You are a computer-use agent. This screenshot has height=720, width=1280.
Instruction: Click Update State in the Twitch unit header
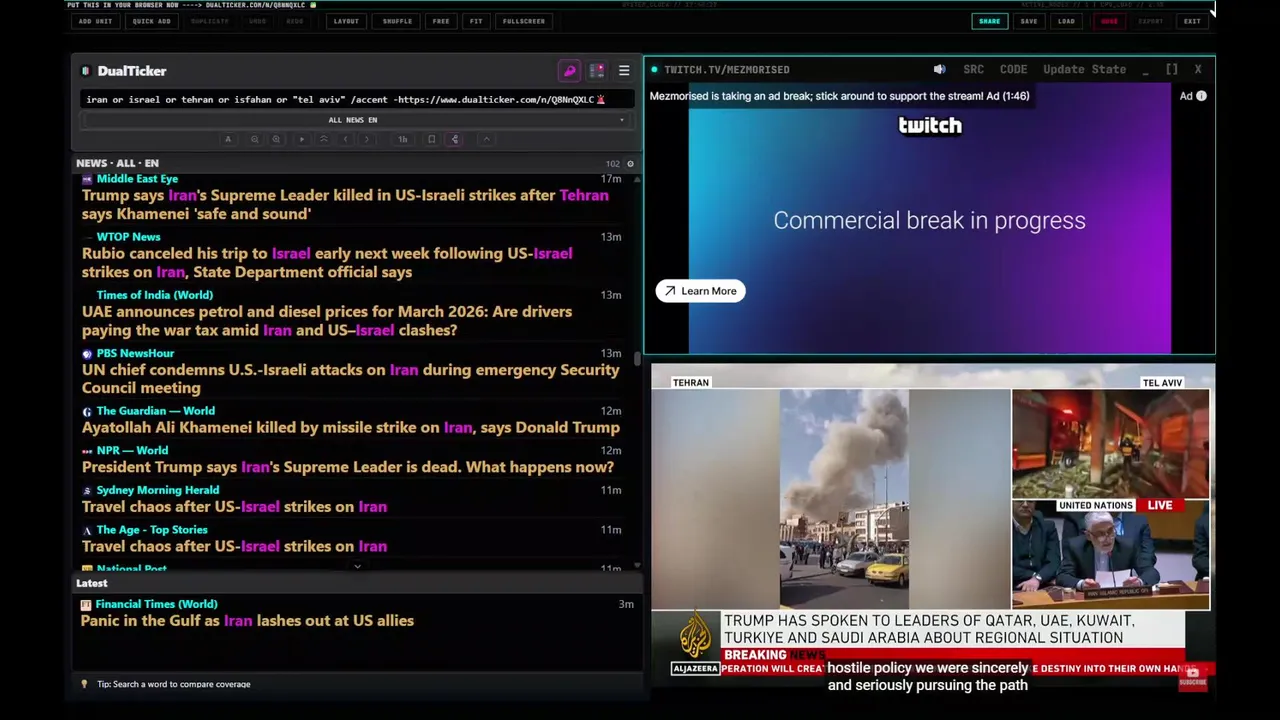click(1084, 69)
